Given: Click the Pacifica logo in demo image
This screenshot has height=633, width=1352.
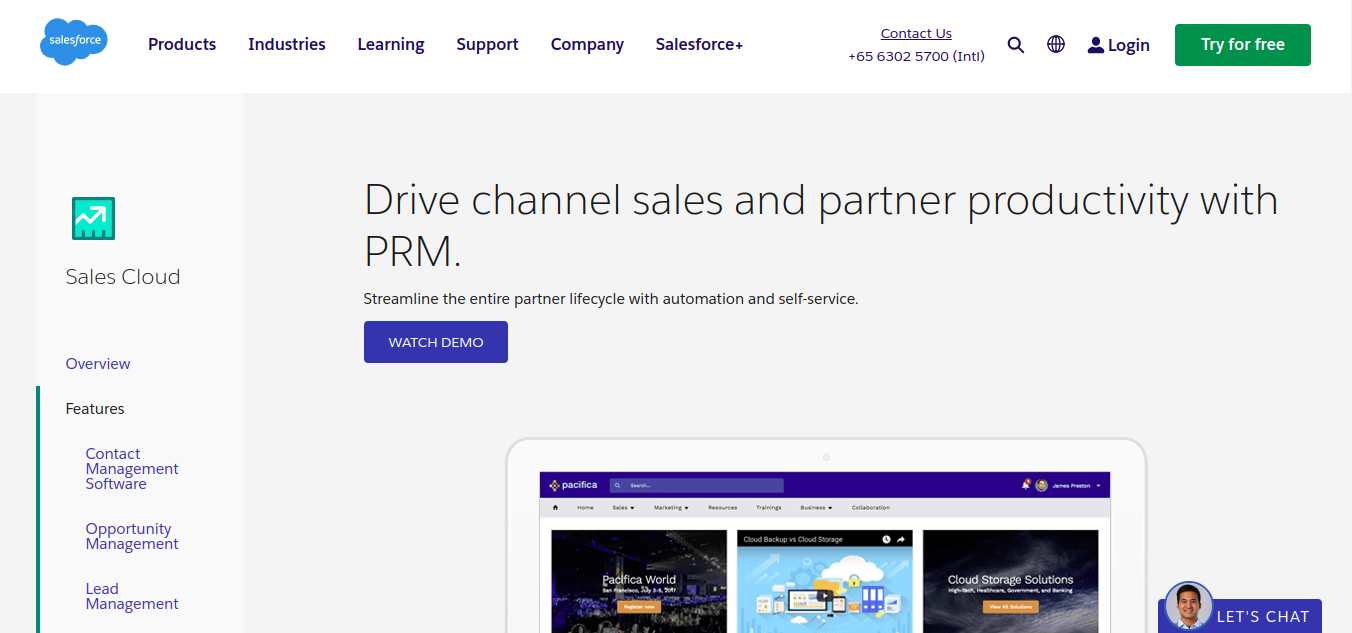Looking at the screenshot, I should coord(573,485).
